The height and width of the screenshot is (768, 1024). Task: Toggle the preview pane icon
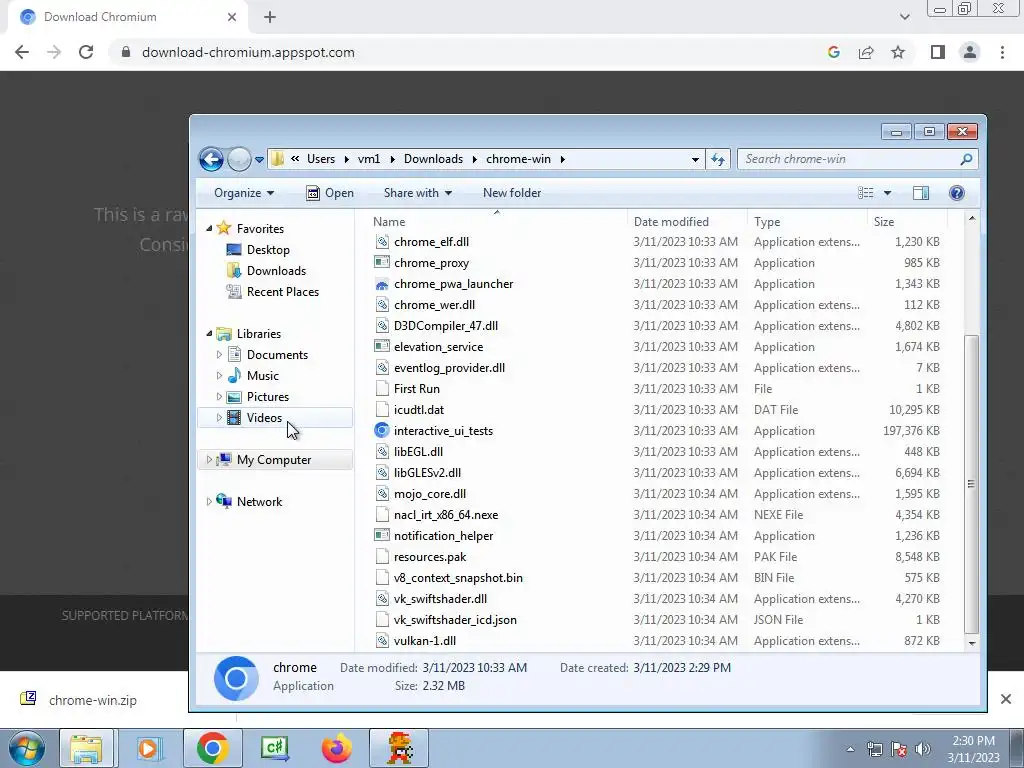(x=921, y=193)
